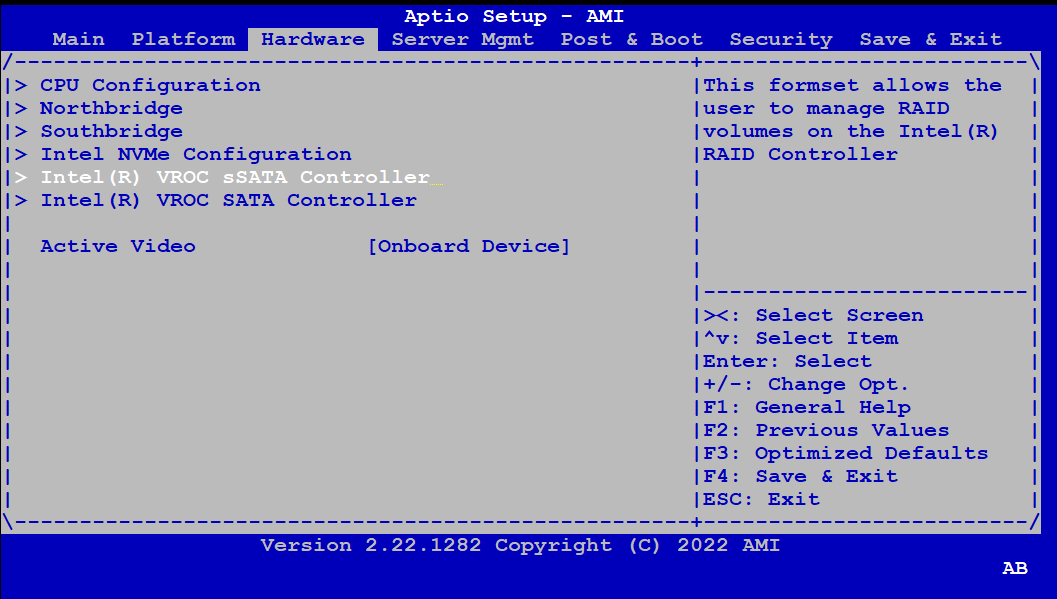
Task: Open the Southbridge submenu
Action: coord(111,131)
